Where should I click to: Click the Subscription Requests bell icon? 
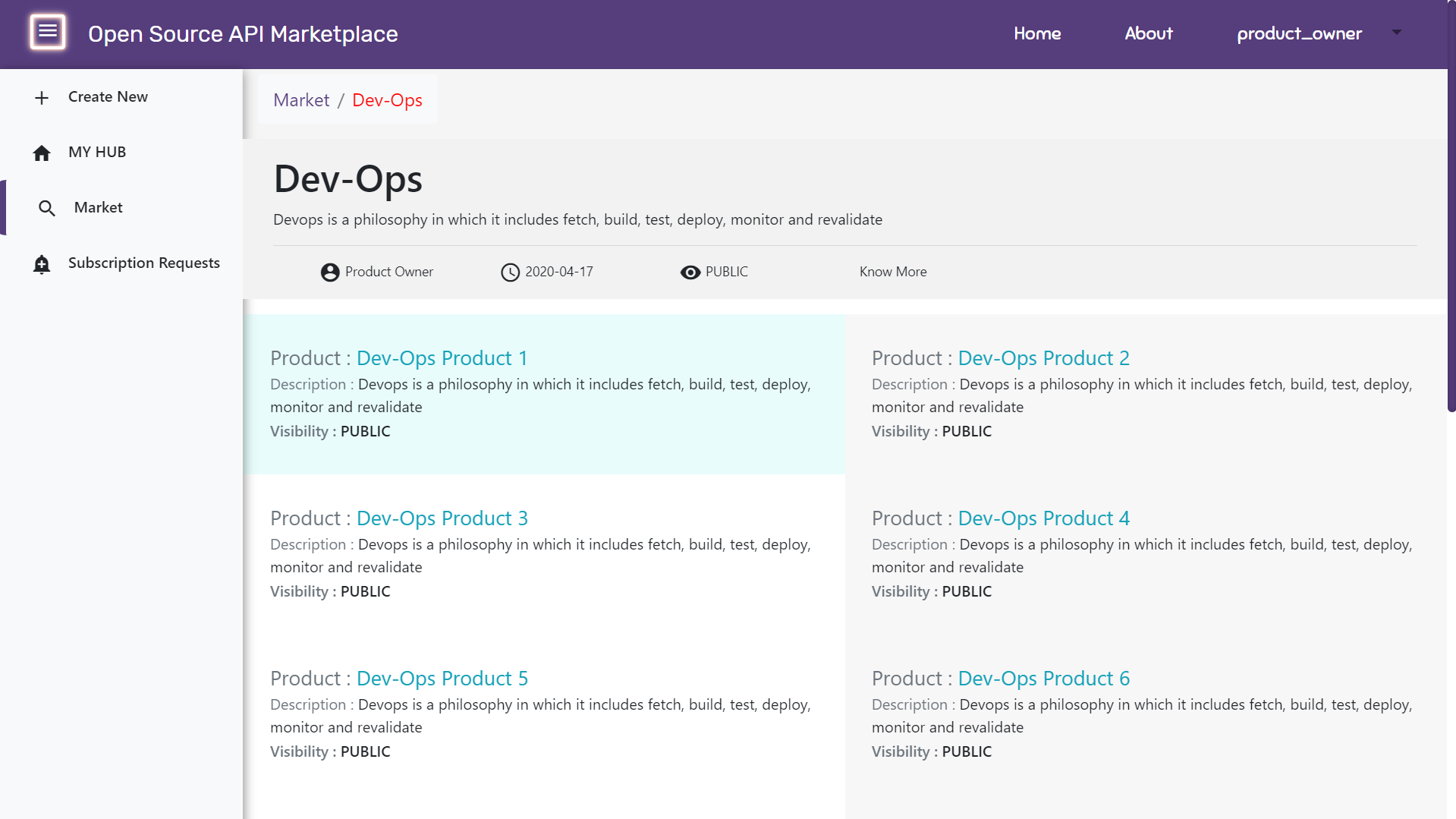click(x=42, y=264)
